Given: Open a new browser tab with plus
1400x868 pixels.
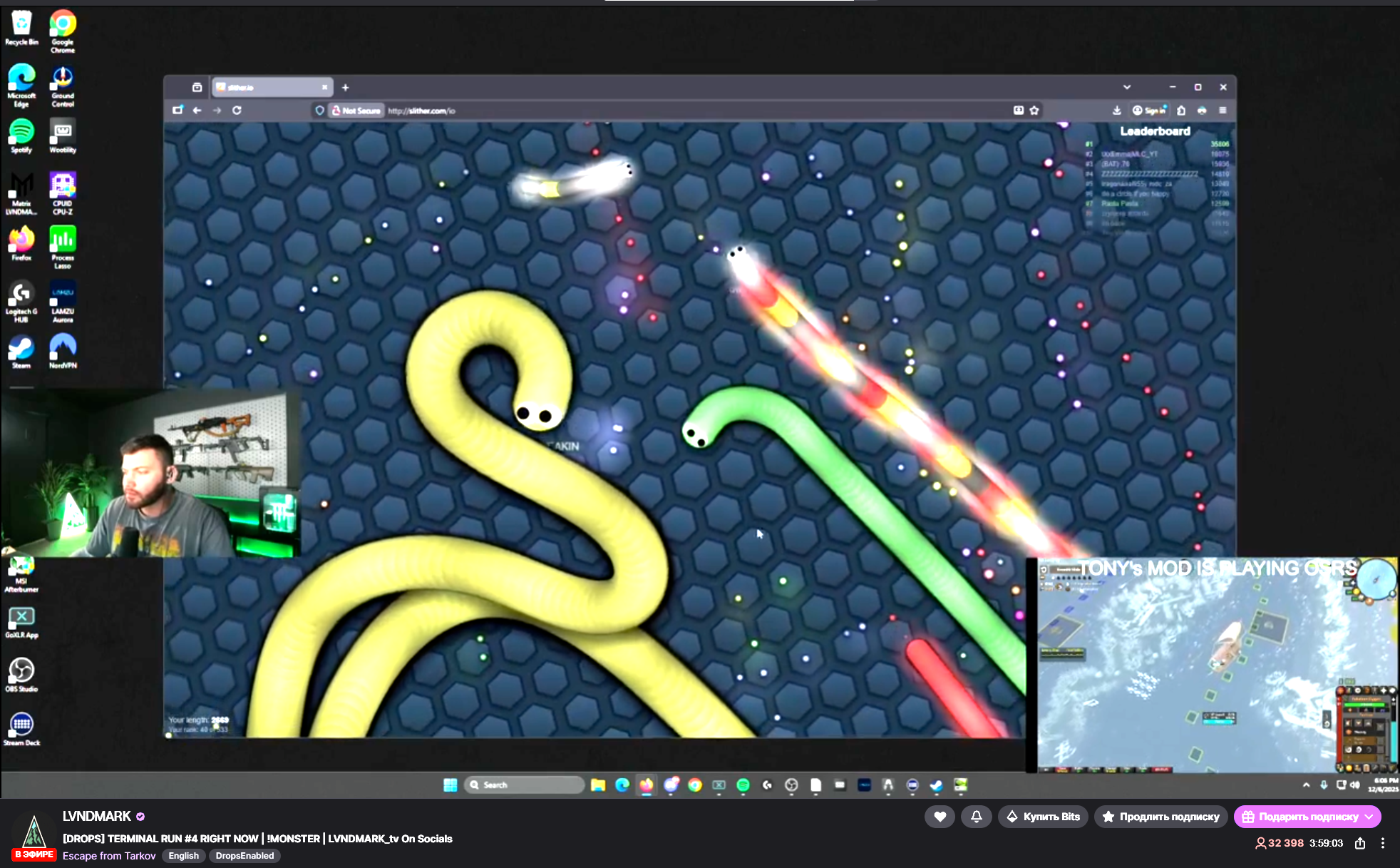Looking at the screenshot, I should pyautogui.click(x=345, y=87).
